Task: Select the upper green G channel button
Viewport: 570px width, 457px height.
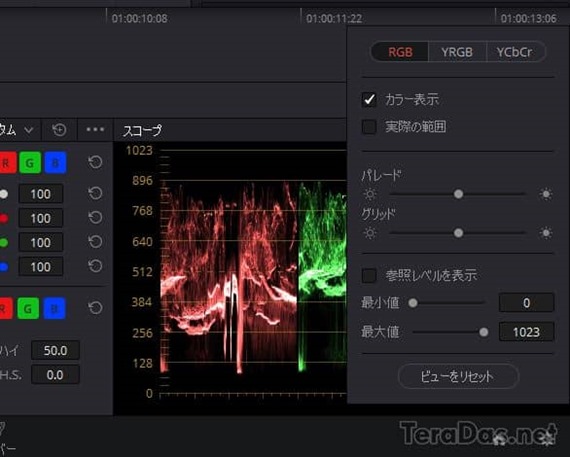Action: point(30,163)
